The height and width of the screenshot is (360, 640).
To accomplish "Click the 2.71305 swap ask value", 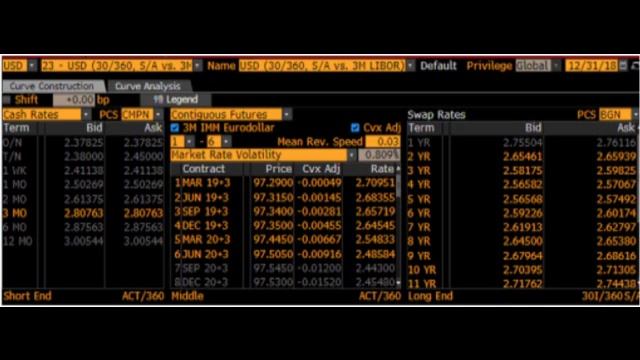I will 616,270.
